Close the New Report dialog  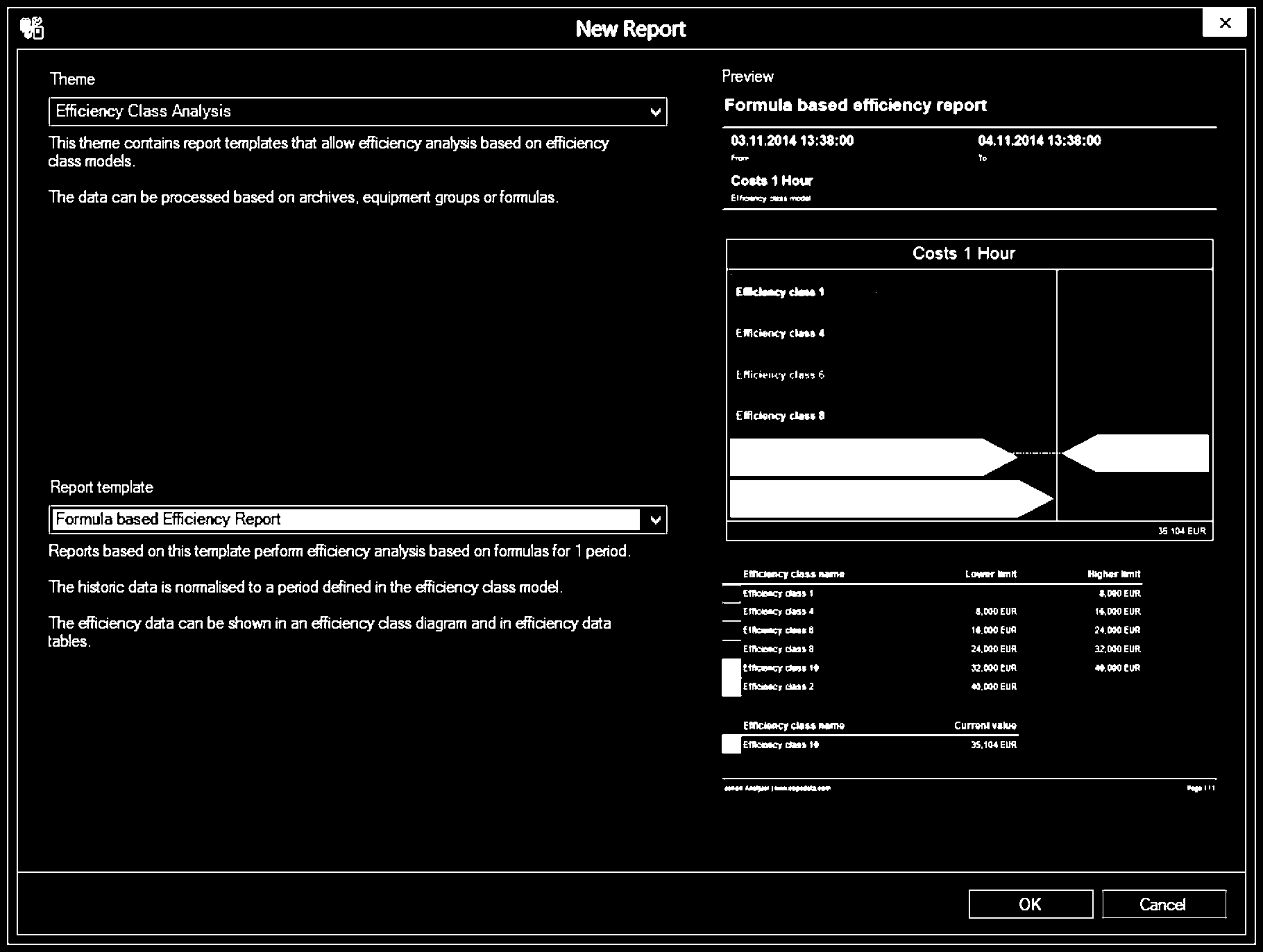click(1225, 23)
